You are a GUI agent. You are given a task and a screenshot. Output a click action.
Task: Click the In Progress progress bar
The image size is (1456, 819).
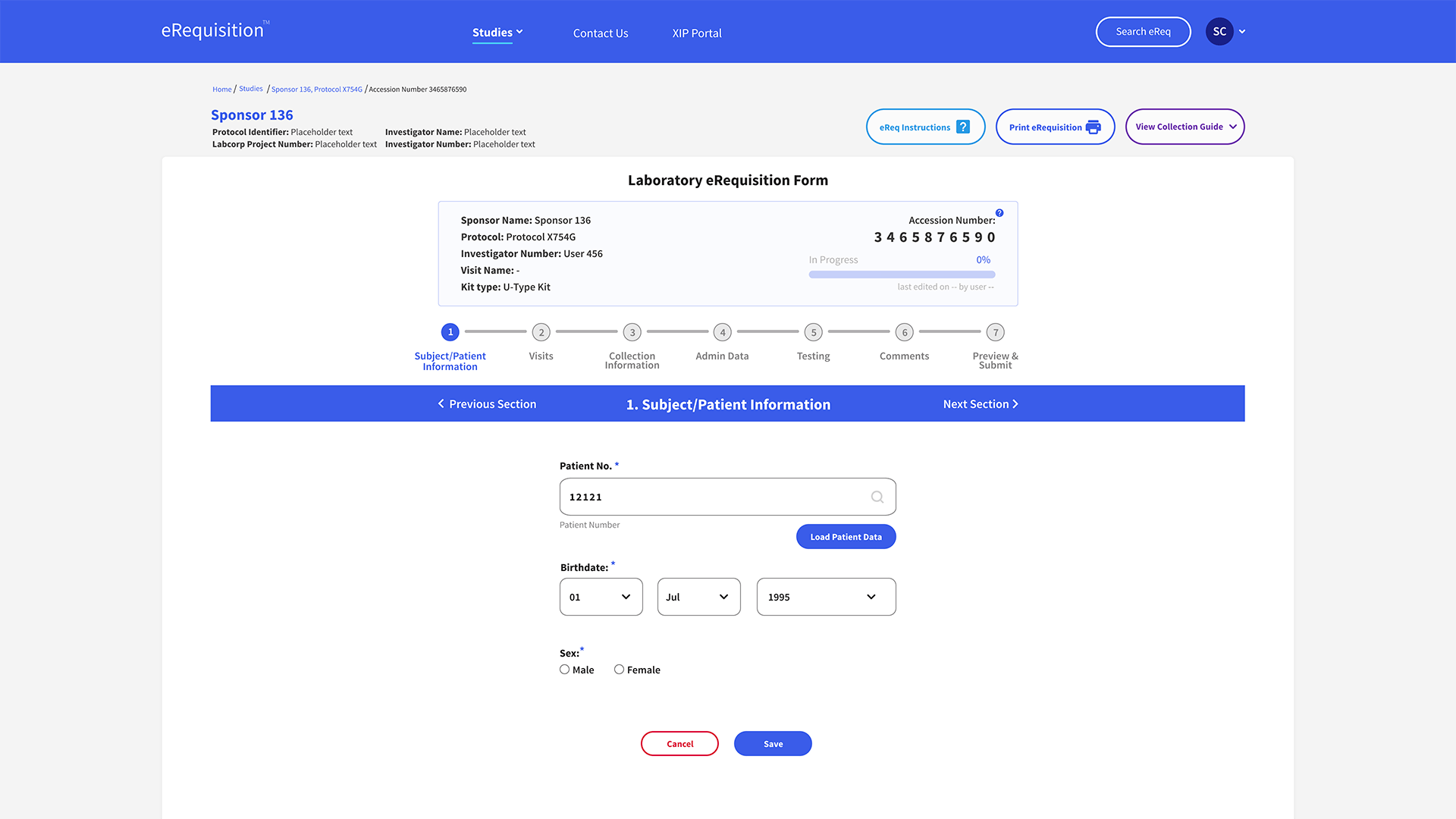coord(902,275)
